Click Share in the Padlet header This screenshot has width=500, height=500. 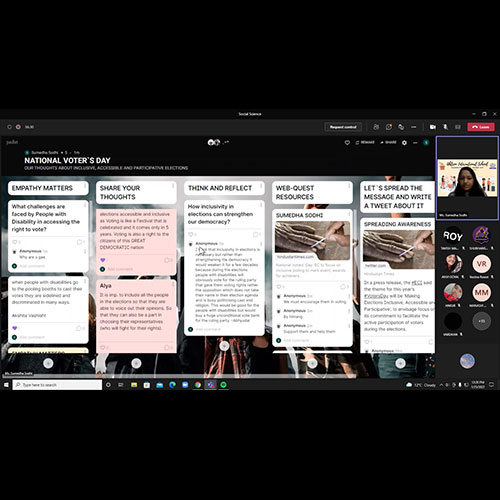388,142
